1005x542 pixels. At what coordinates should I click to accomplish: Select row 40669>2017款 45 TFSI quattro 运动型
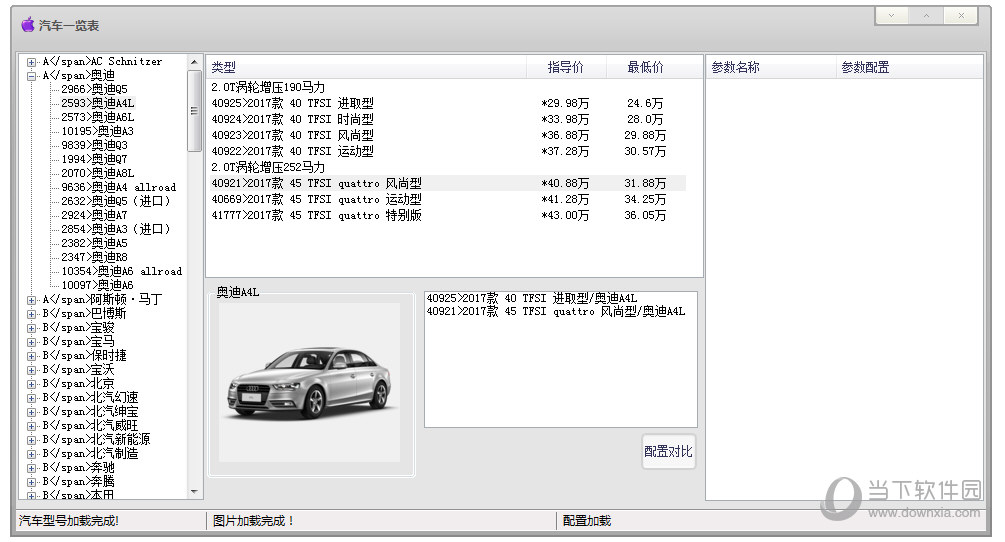coord(448,200)
